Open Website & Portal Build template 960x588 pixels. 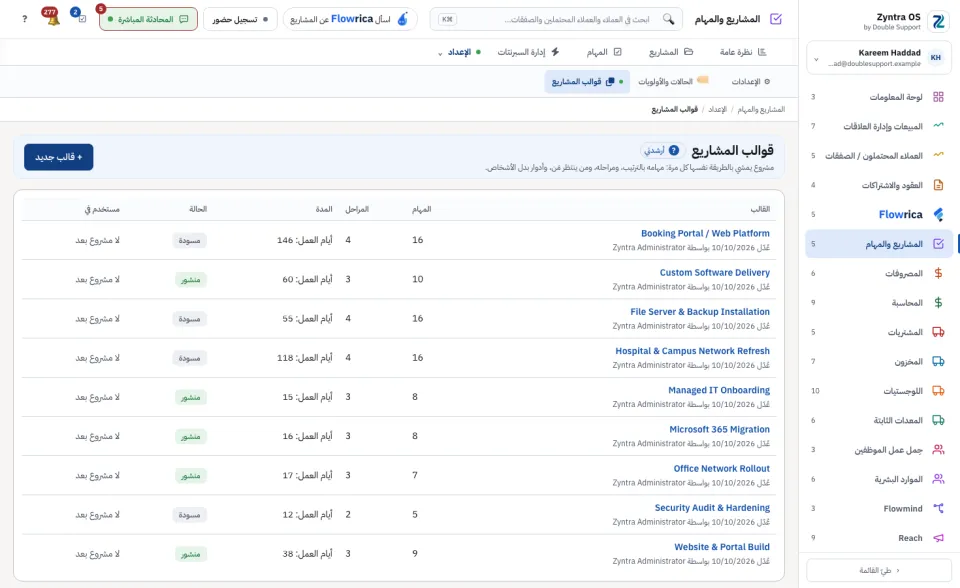722,547
